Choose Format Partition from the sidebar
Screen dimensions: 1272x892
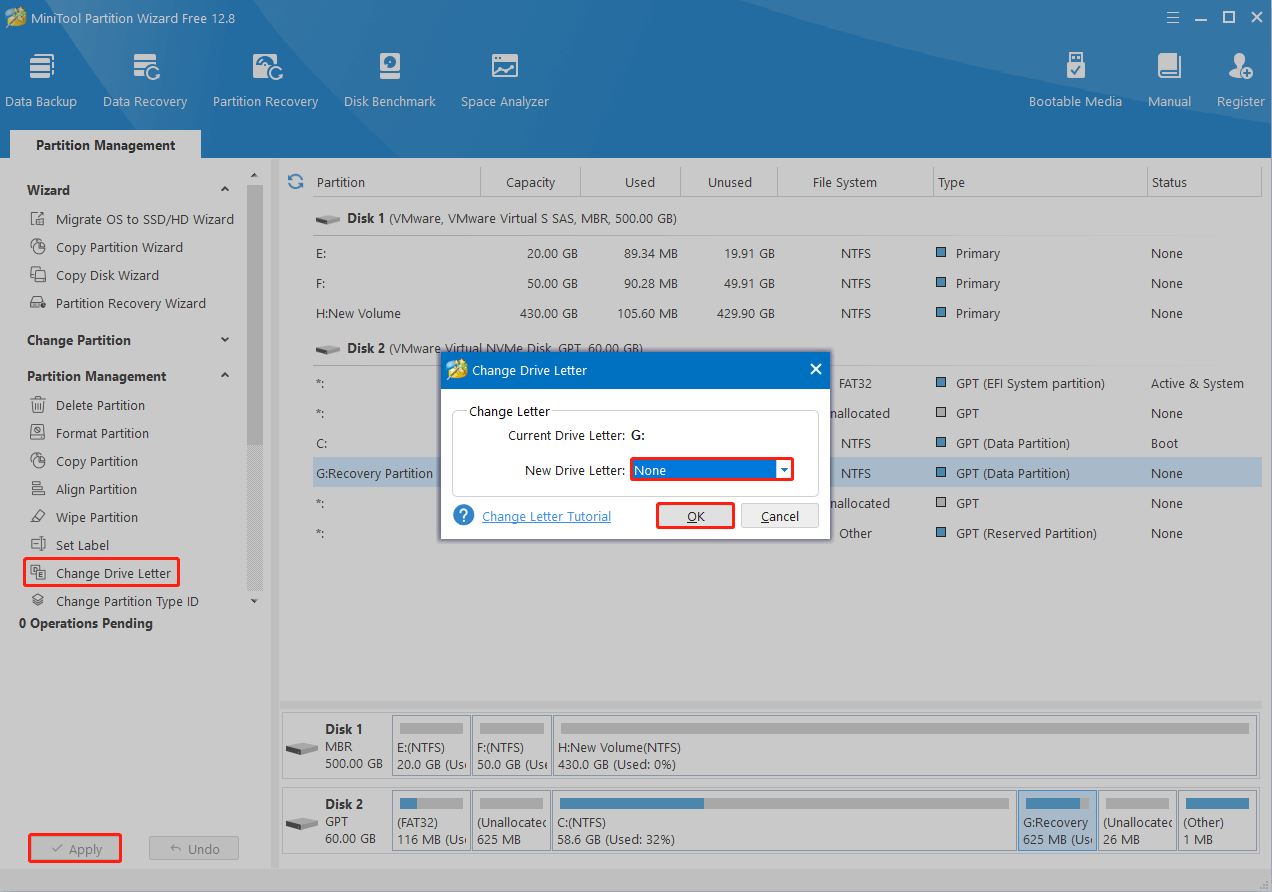90,433
